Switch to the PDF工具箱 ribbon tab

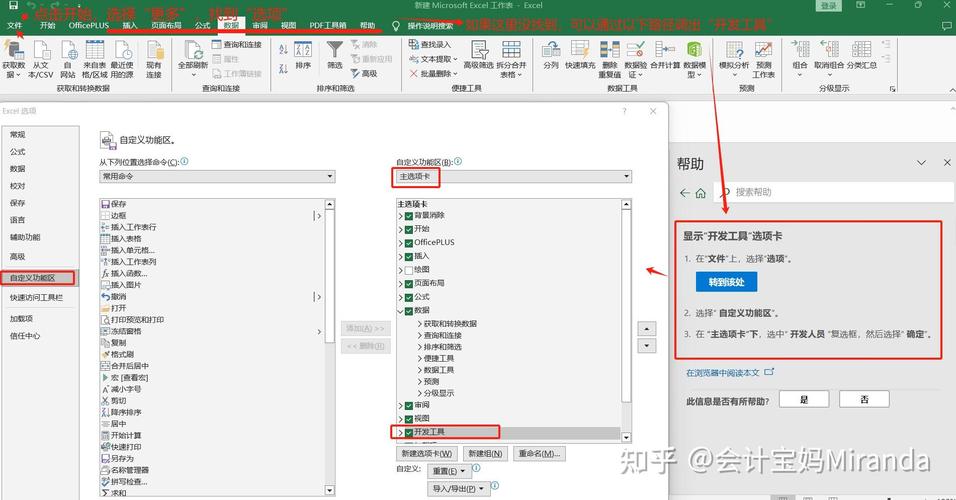(327, 26)
